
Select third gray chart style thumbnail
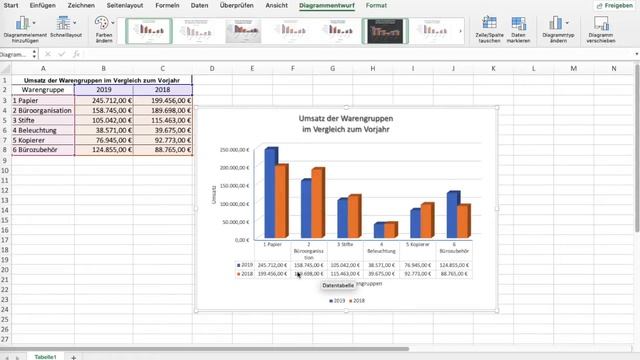(x=243, y=31)
